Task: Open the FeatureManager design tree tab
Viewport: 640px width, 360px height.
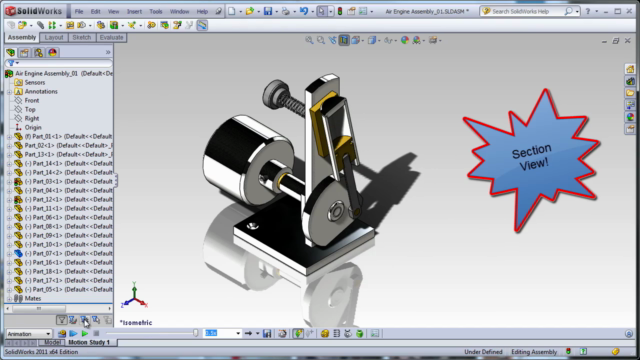Action: pyautogui.click(x=11, y=52)
